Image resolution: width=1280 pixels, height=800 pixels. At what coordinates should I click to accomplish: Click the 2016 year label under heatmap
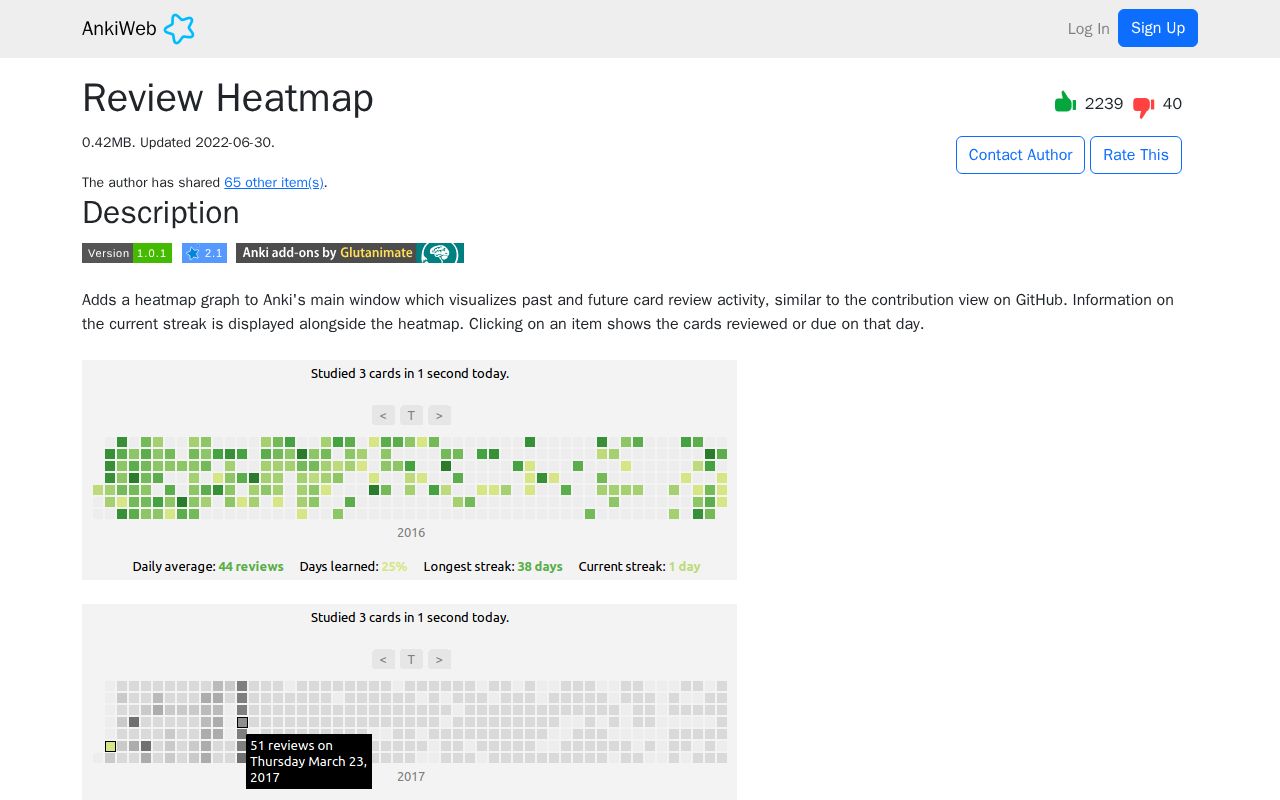tap(411, 533)
